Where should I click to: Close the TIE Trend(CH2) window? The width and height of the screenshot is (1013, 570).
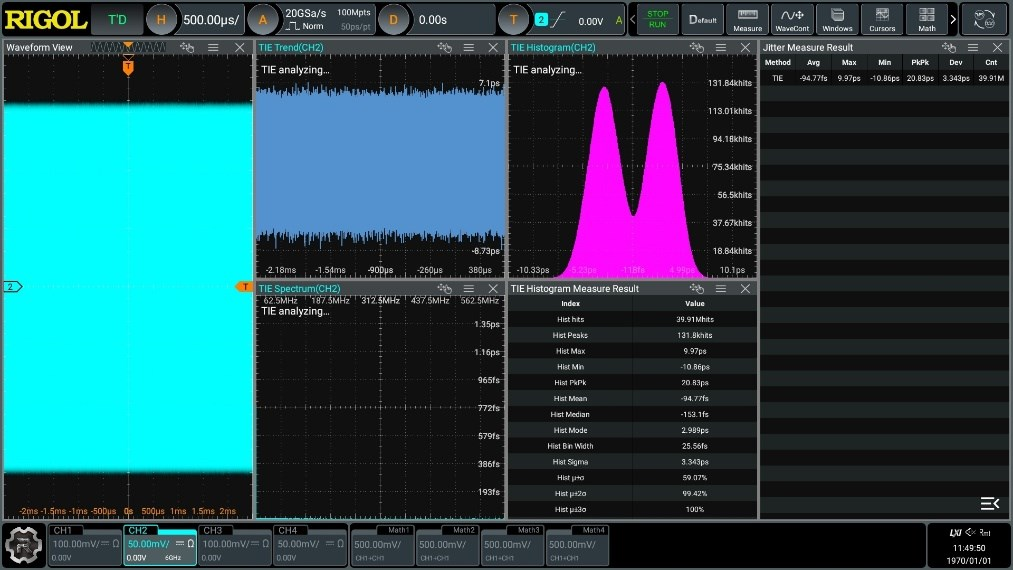[x=493, y=47]
